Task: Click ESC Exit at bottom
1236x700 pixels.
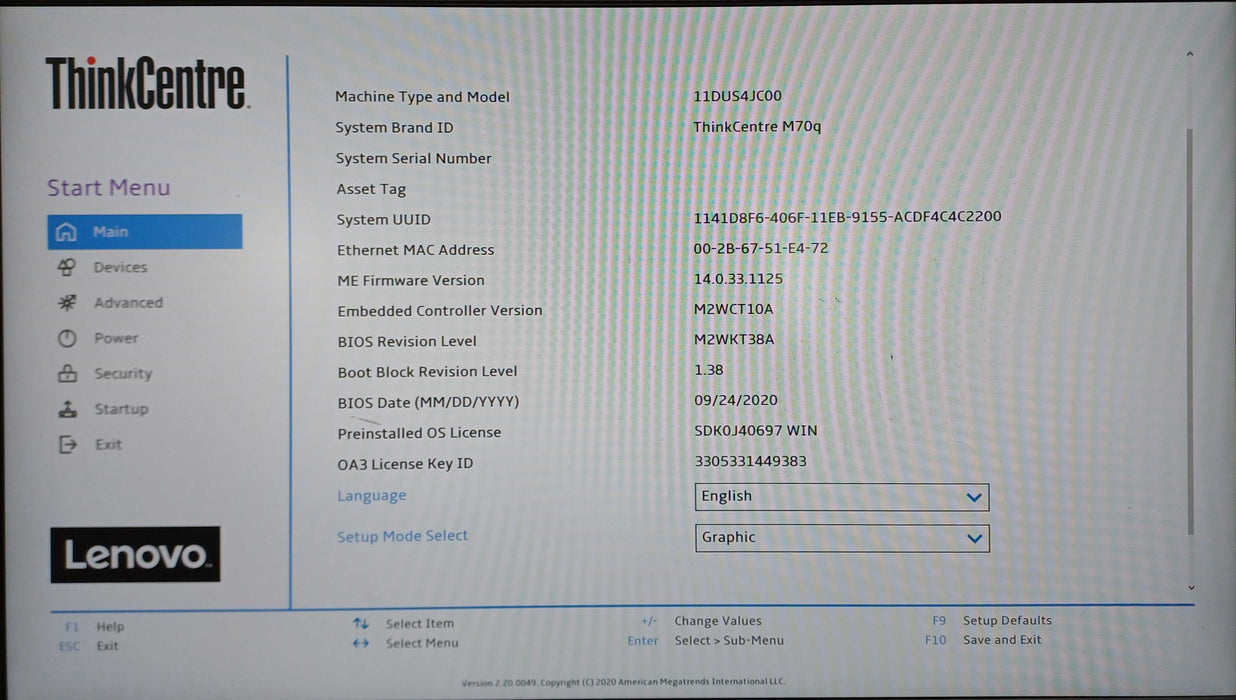Action: (x=89, y=646)
